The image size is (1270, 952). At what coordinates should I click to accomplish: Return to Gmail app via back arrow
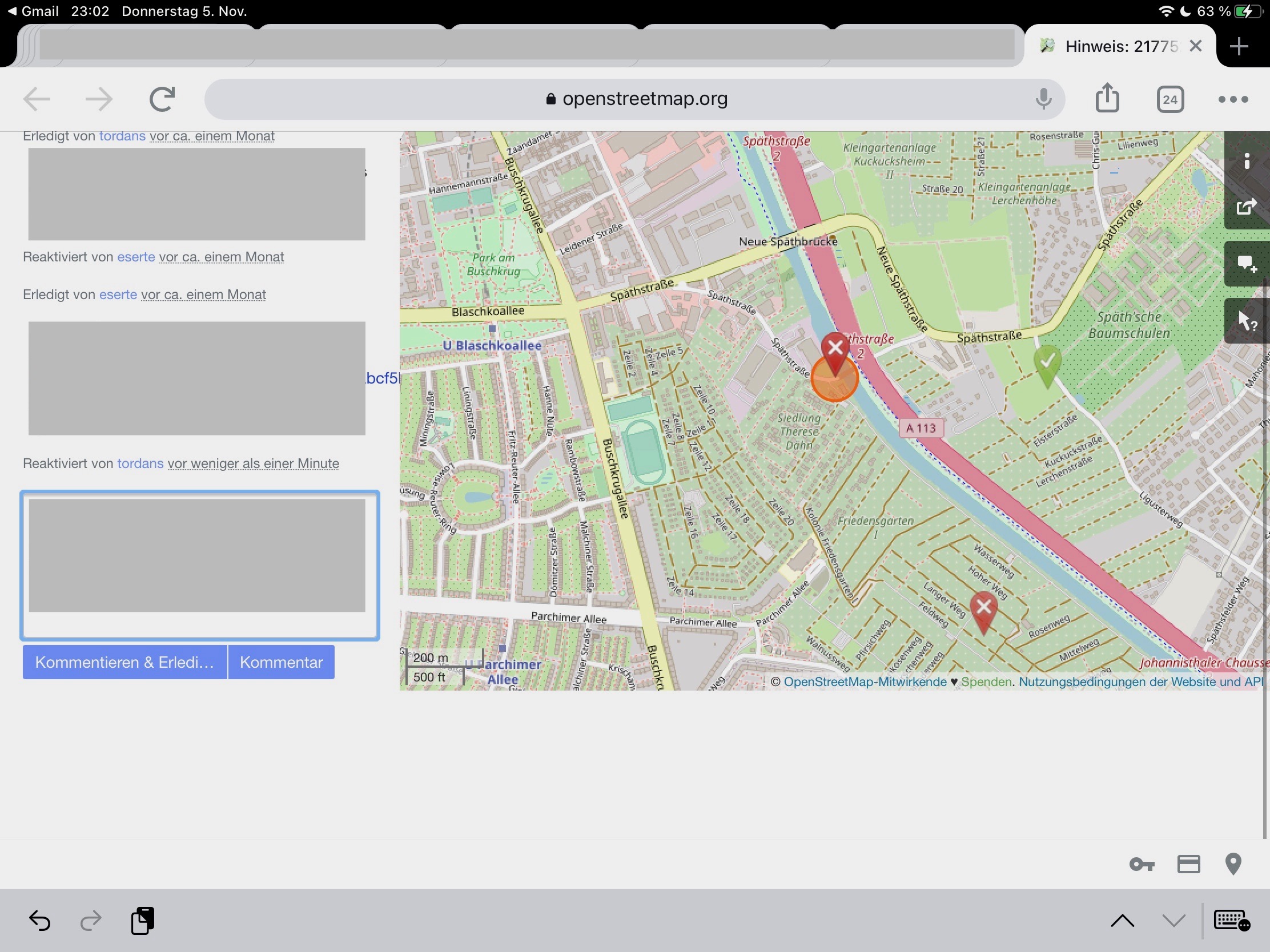click(33, 11)
